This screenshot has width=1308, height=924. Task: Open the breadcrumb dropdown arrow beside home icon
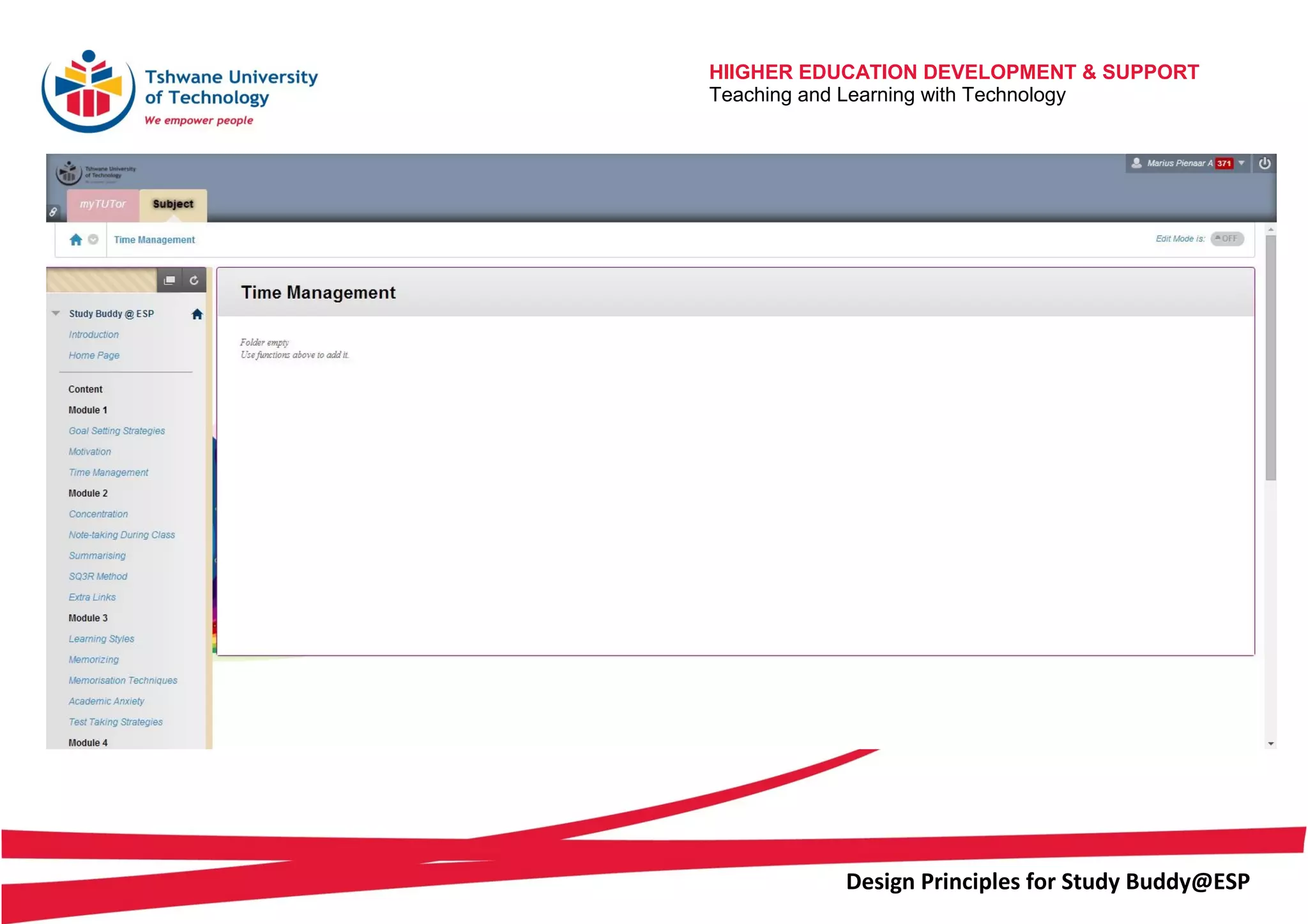(x=93, y=239)
